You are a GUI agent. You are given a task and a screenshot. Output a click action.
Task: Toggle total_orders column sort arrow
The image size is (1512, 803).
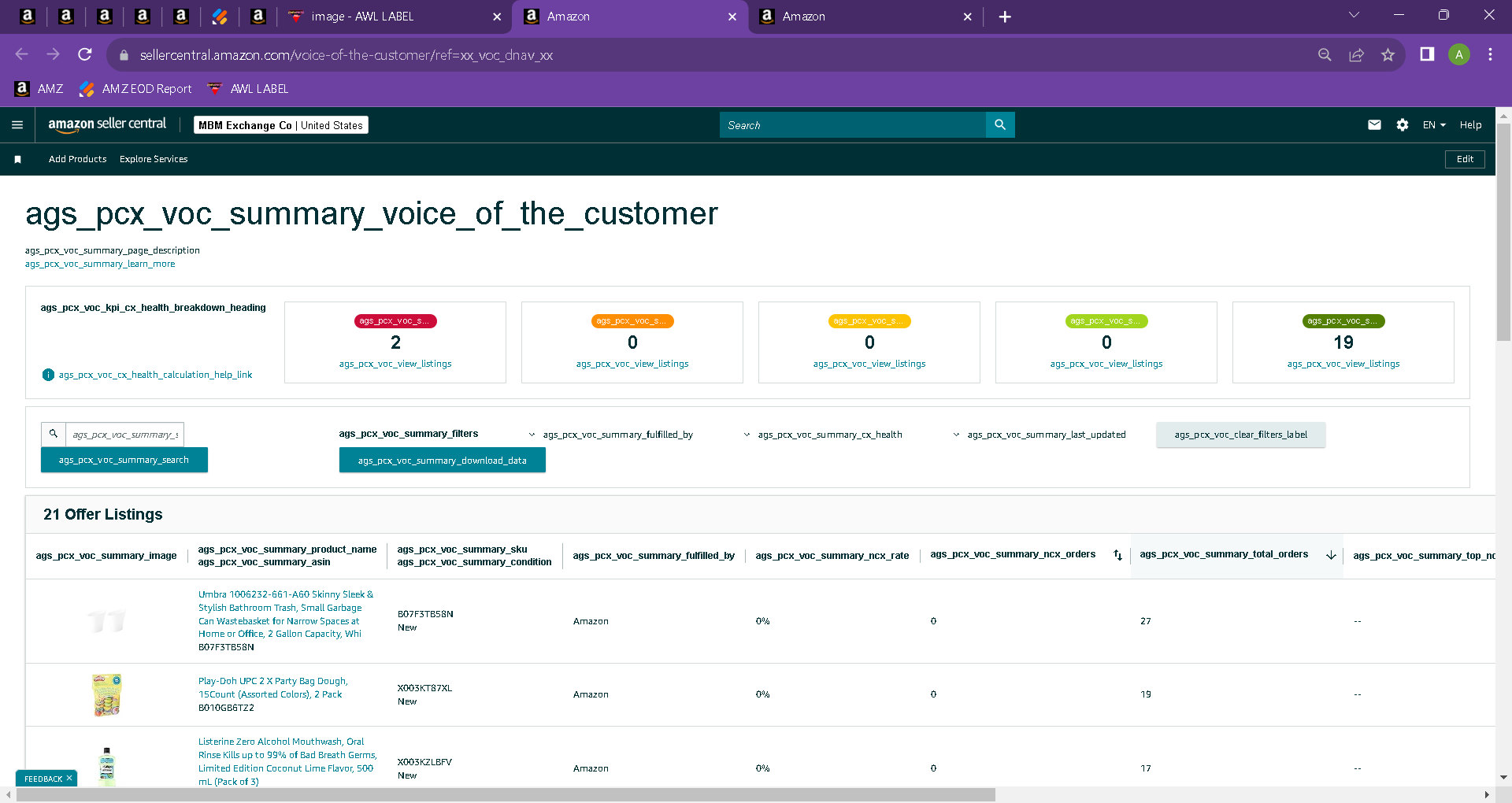point(1331,555)
